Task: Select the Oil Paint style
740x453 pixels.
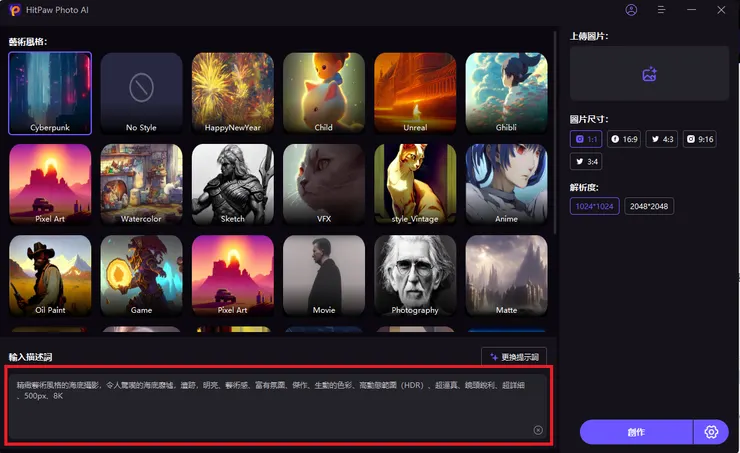Action: pos(50,276)
